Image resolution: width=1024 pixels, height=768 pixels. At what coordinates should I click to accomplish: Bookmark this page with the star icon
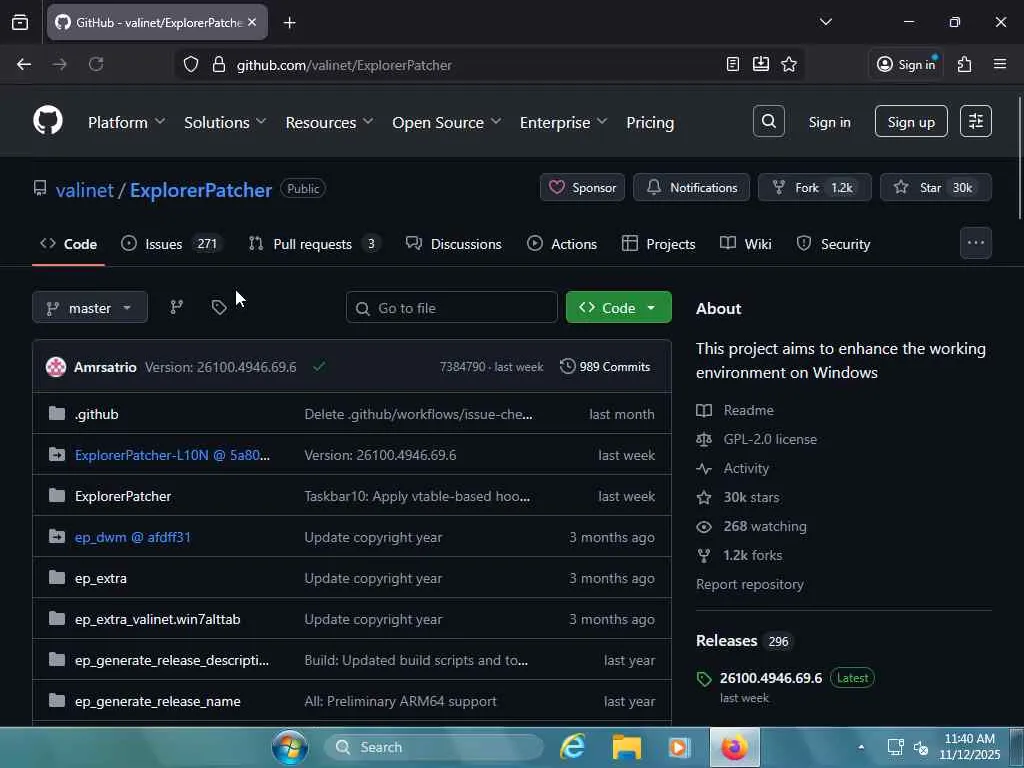click(789, 64)
